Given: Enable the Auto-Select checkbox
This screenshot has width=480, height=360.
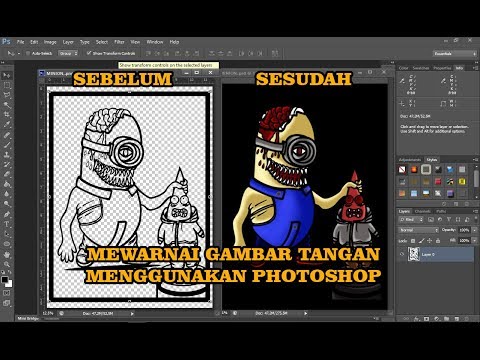Looking at the screenshot, I should click(x=28, y=53).
